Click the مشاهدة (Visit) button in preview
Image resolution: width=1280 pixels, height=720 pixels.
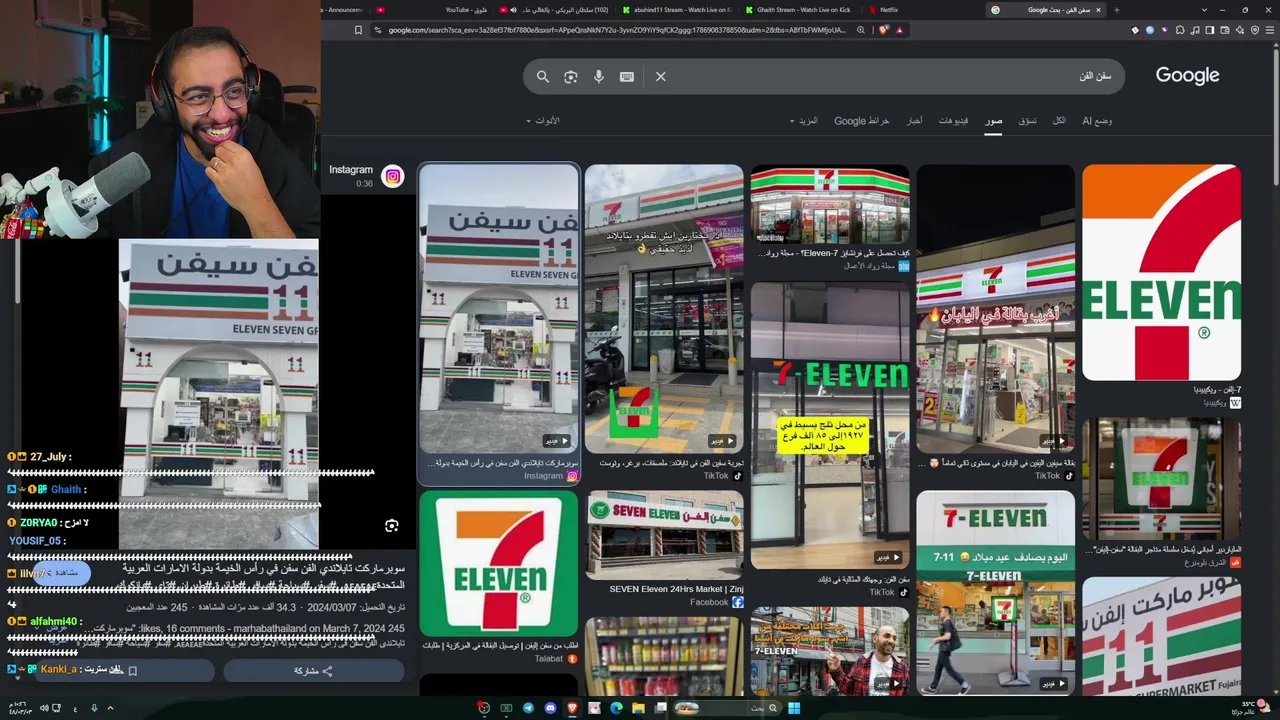(62, 573)
